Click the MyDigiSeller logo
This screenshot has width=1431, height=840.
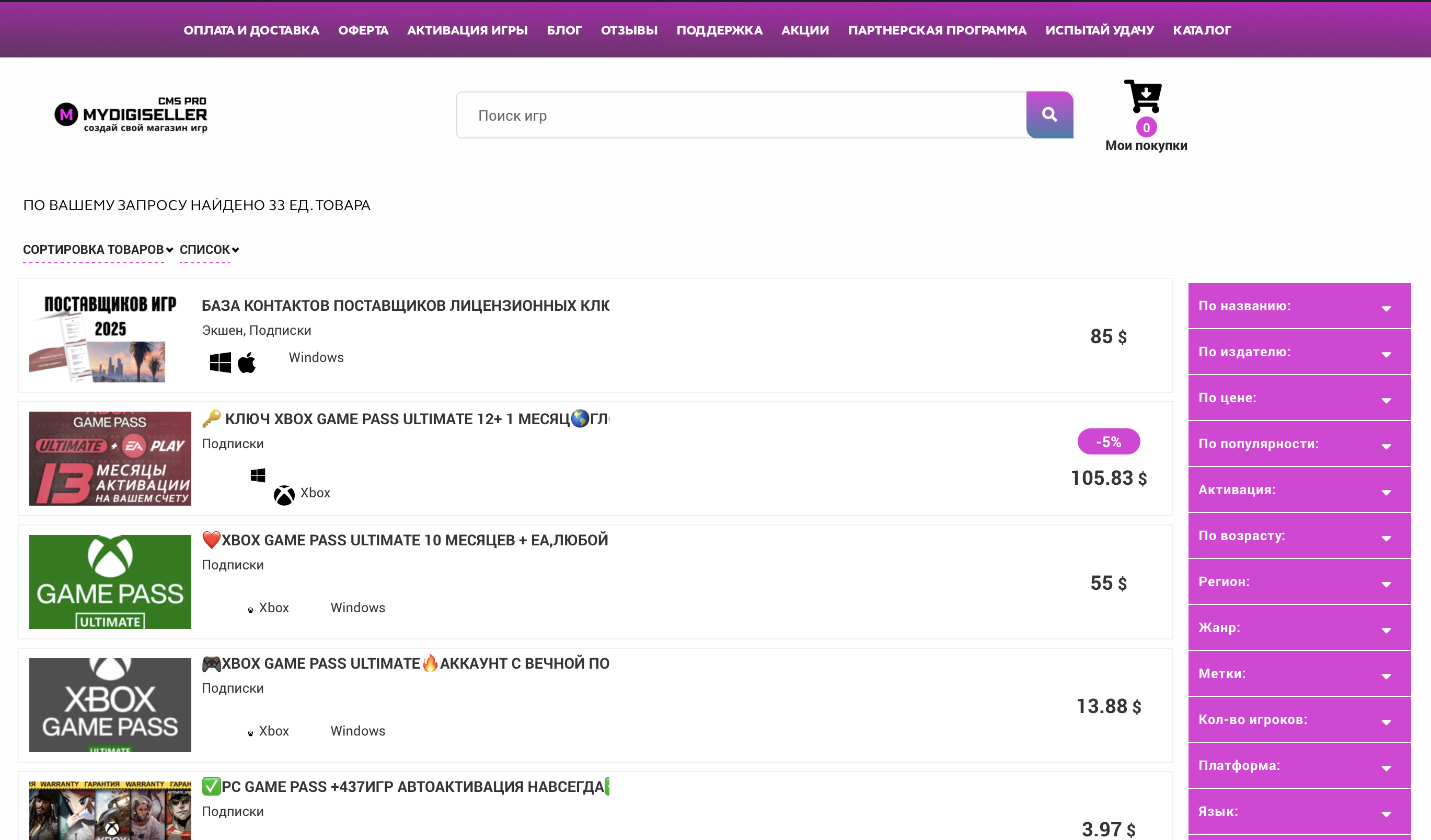[131, 114]
